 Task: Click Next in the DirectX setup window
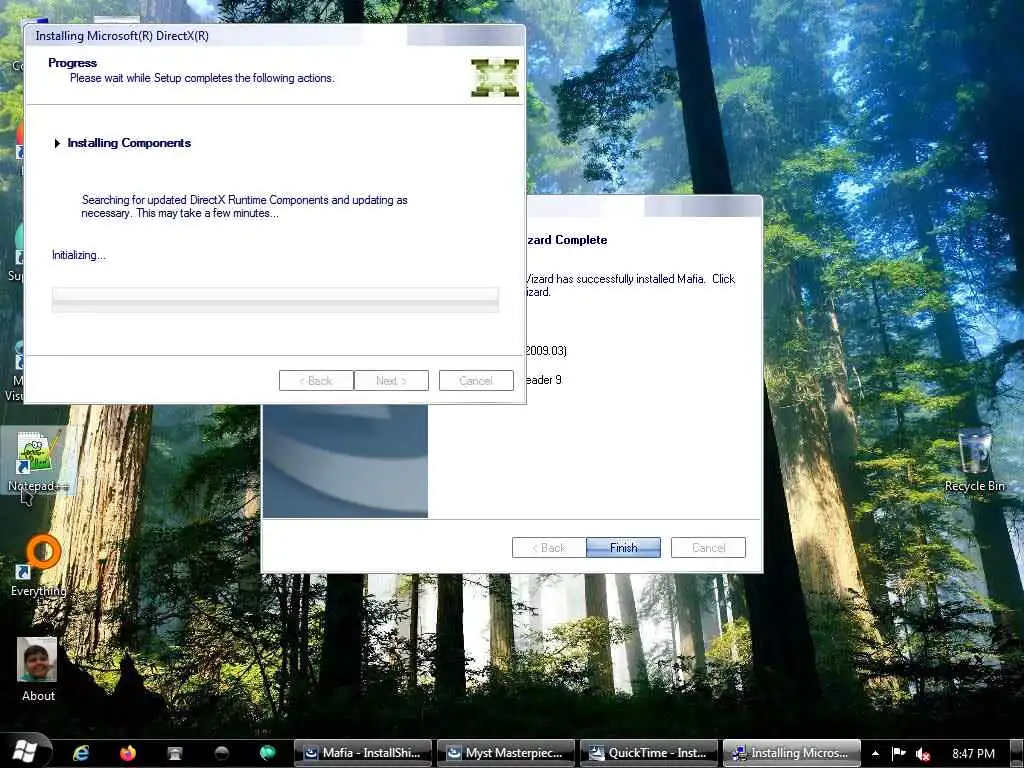[391, 380]
